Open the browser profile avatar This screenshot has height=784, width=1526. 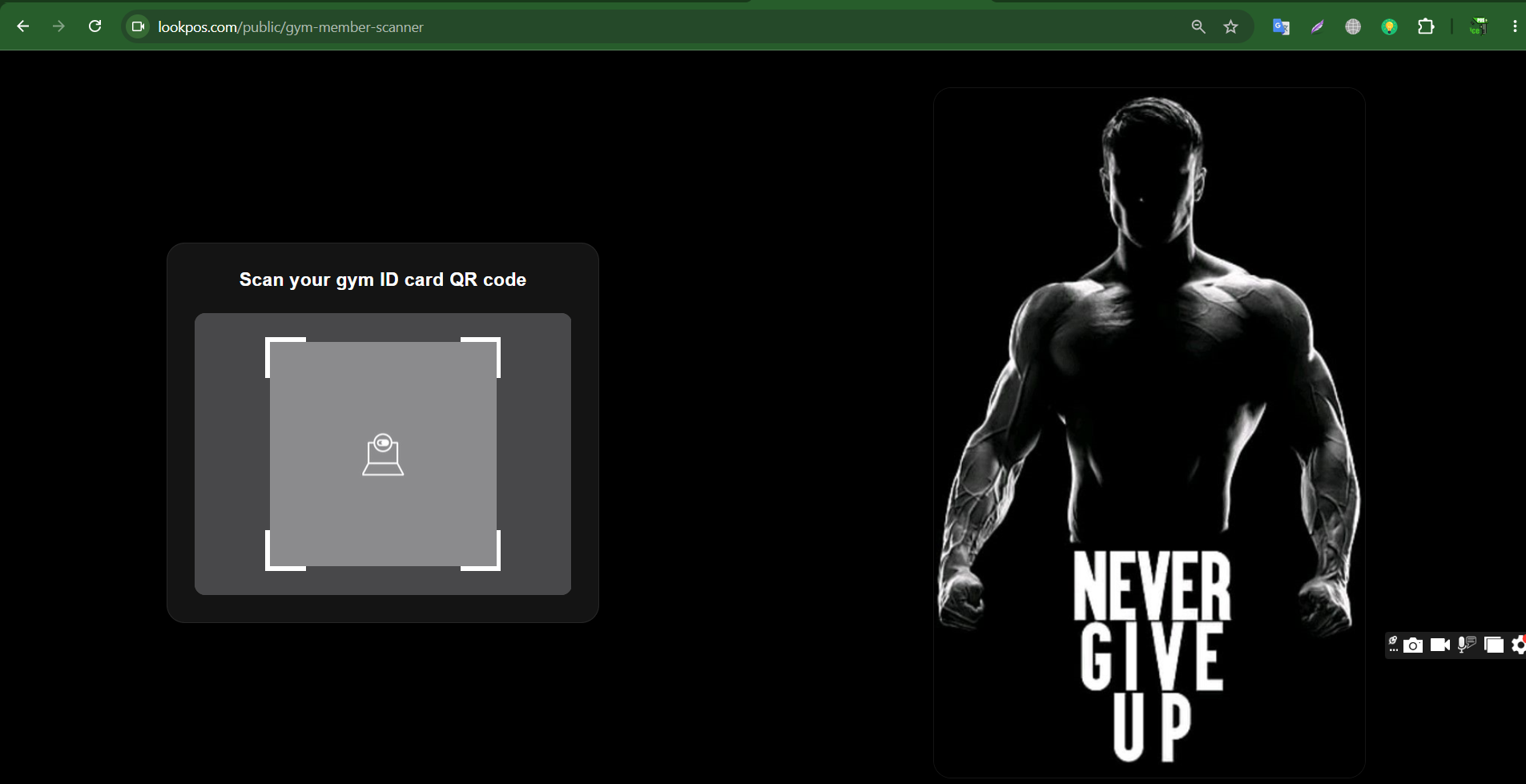pos(1478,26)
